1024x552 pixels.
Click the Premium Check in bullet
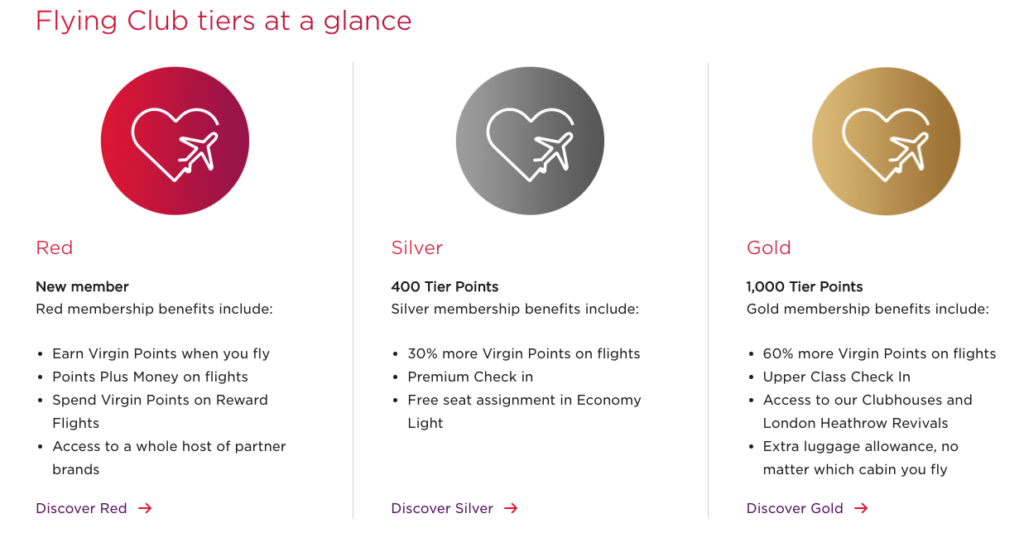pos(470,377)
